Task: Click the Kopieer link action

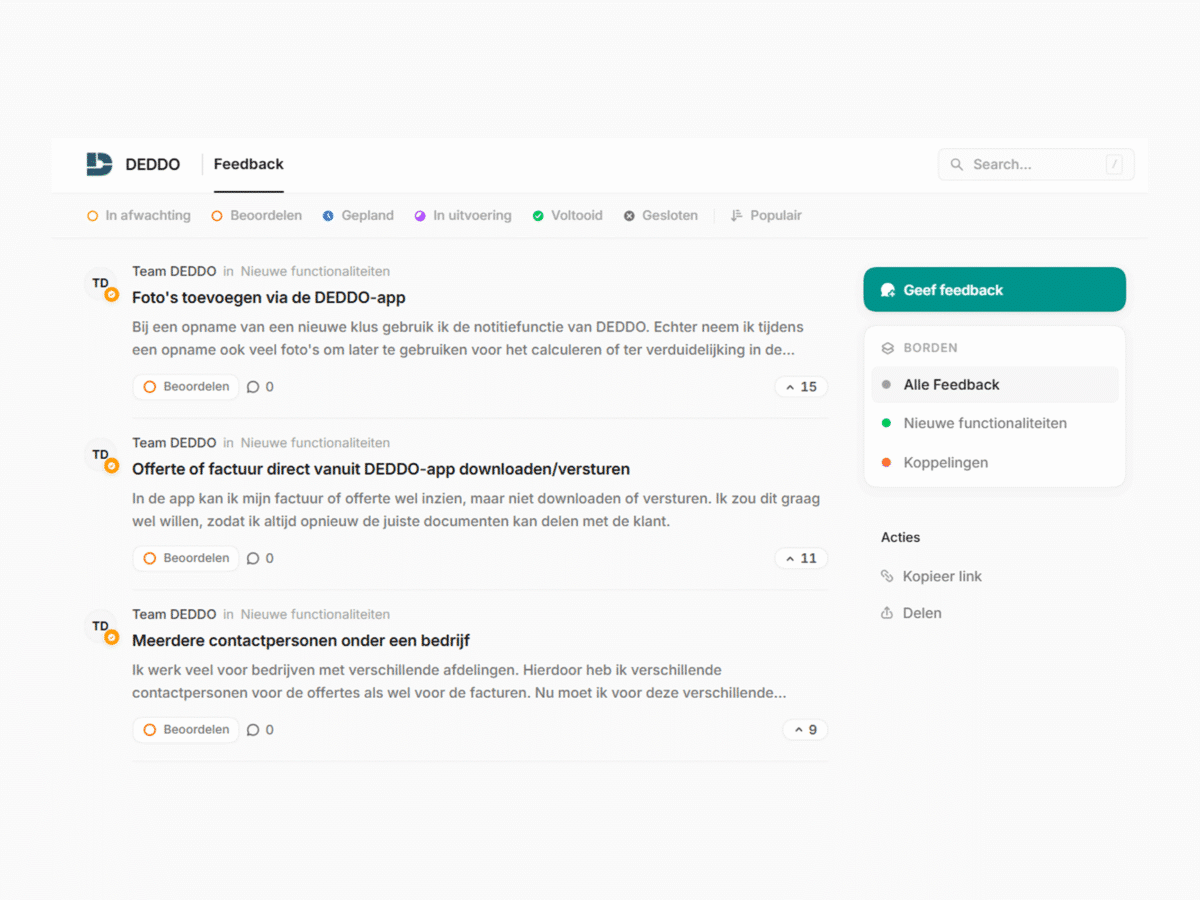Action: 932,576
